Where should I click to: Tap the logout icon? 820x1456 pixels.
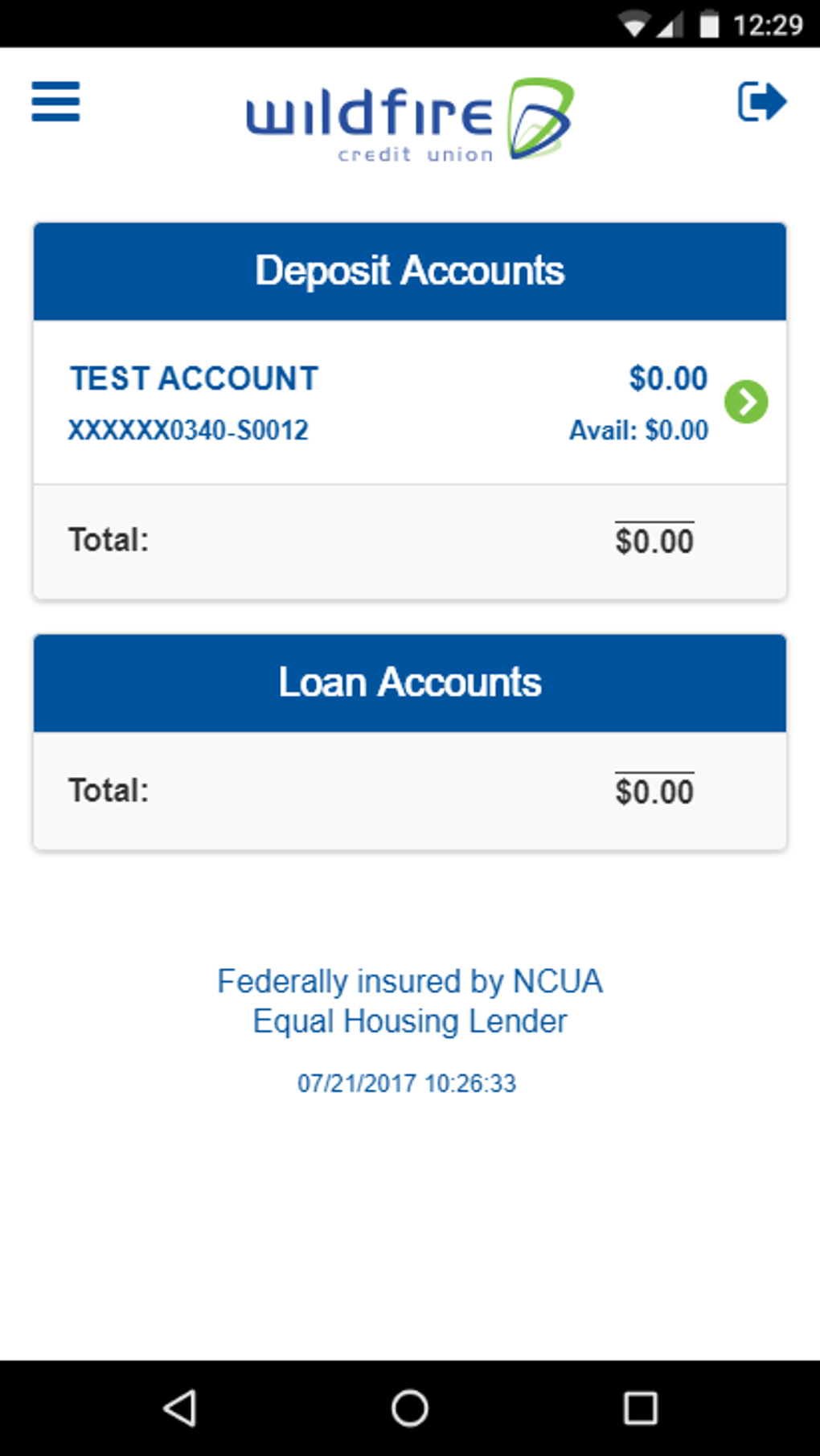(x=761, y=102)
